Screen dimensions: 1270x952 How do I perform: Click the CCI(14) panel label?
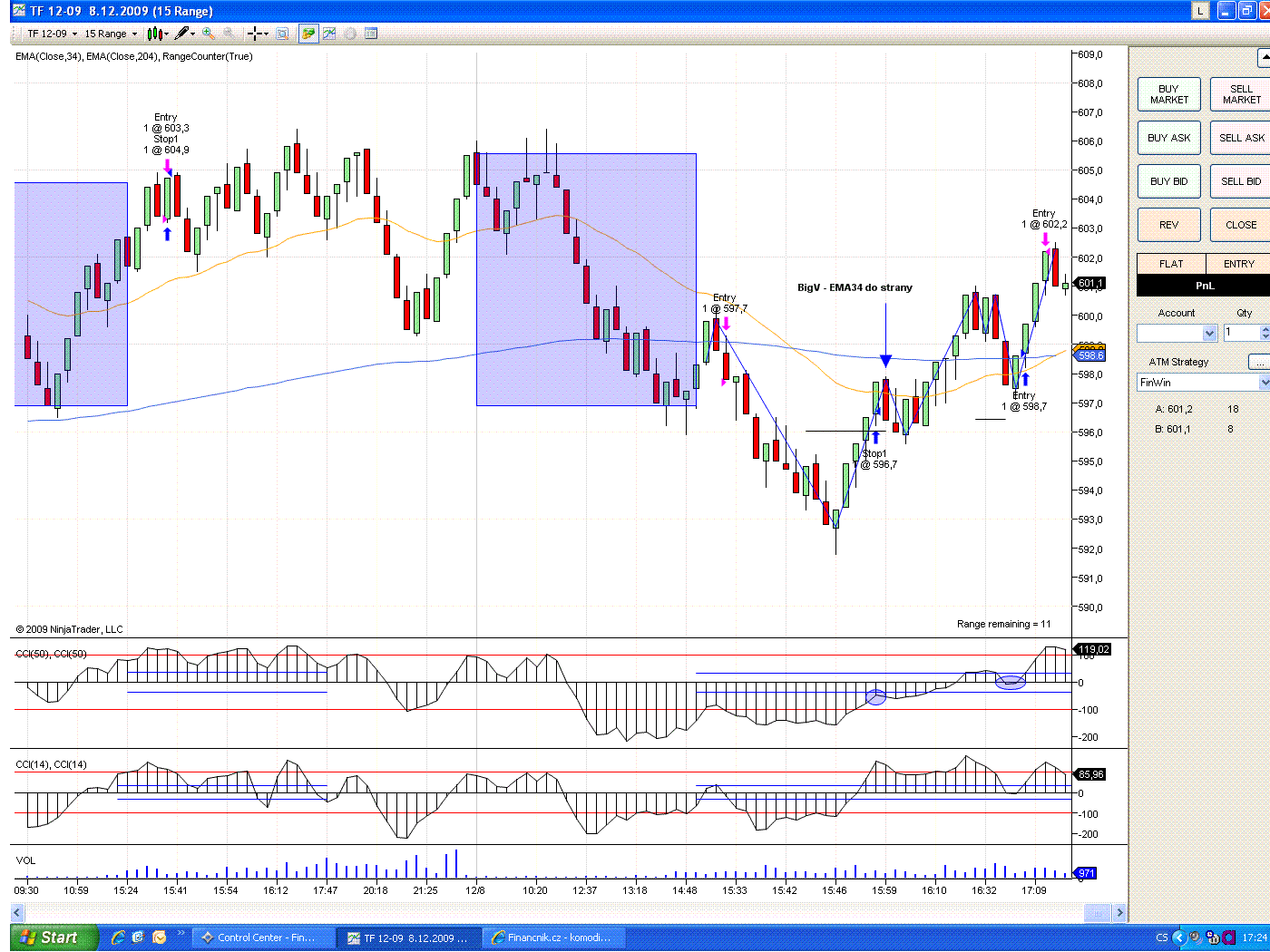pos(51,764)
